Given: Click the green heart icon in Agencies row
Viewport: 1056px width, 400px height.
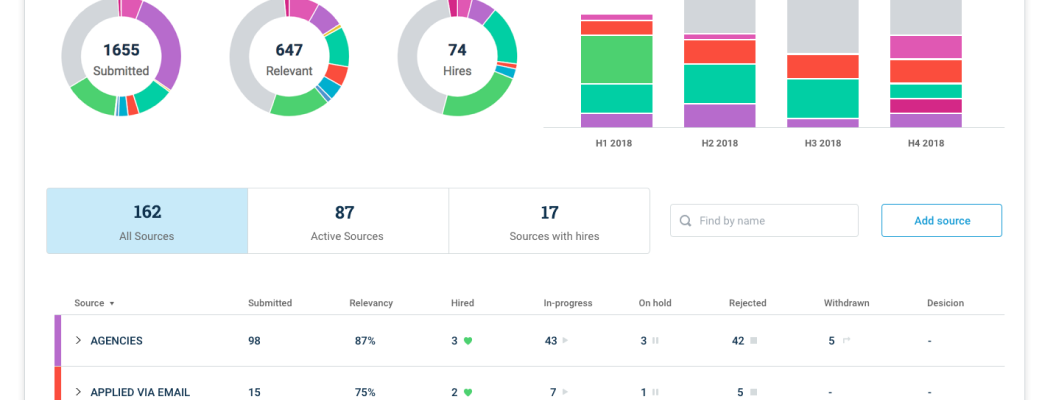Looking at the screenshot, I should click(x=467, y=341).
